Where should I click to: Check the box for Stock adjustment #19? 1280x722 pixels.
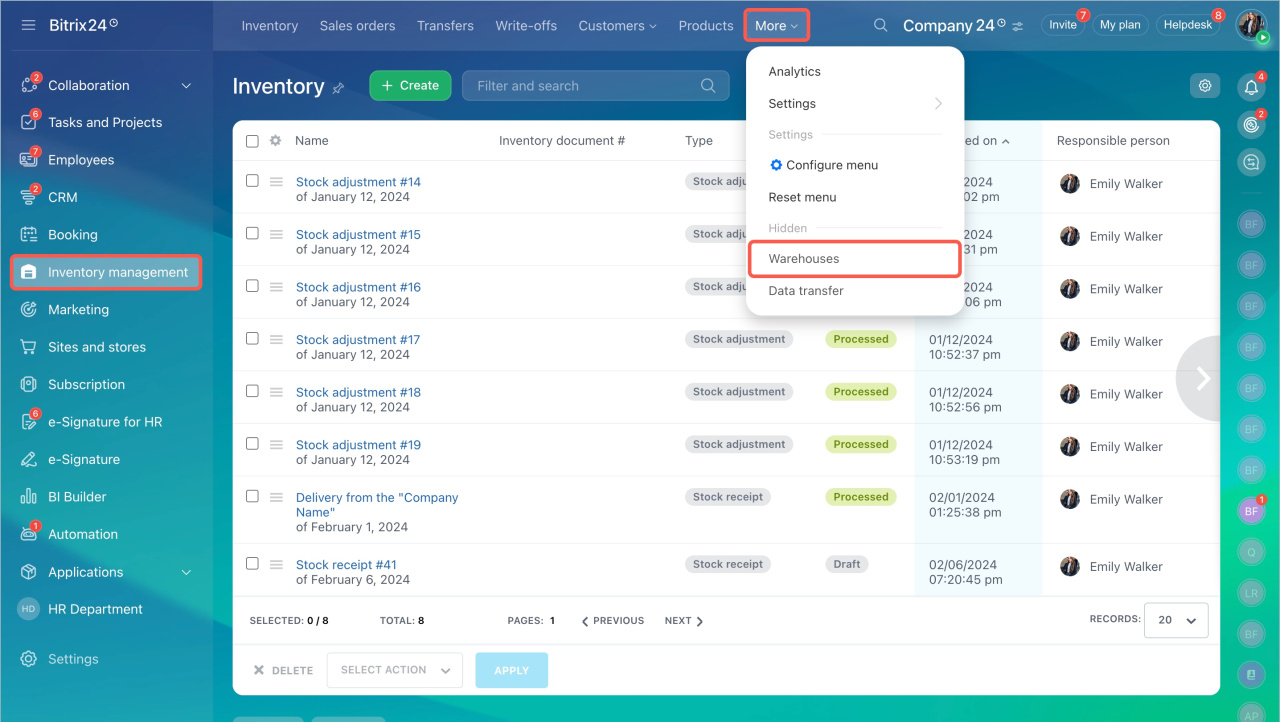252,443
